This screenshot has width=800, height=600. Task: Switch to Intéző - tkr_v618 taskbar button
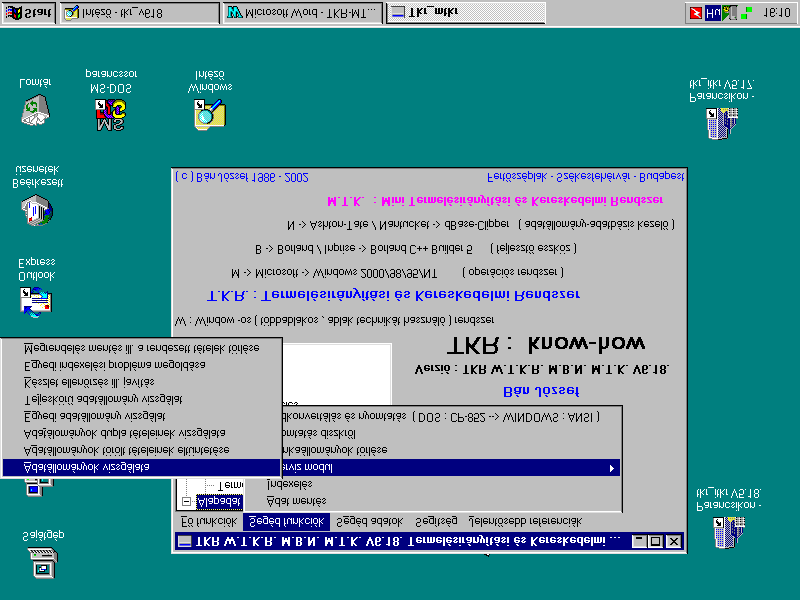point(140,13)
